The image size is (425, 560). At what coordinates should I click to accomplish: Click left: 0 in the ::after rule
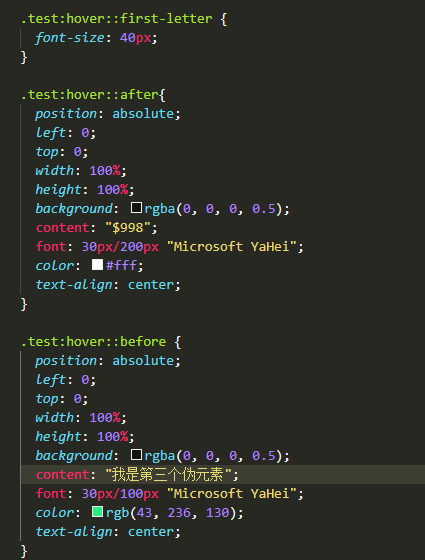pyautogui.click(x=66, y=133)
